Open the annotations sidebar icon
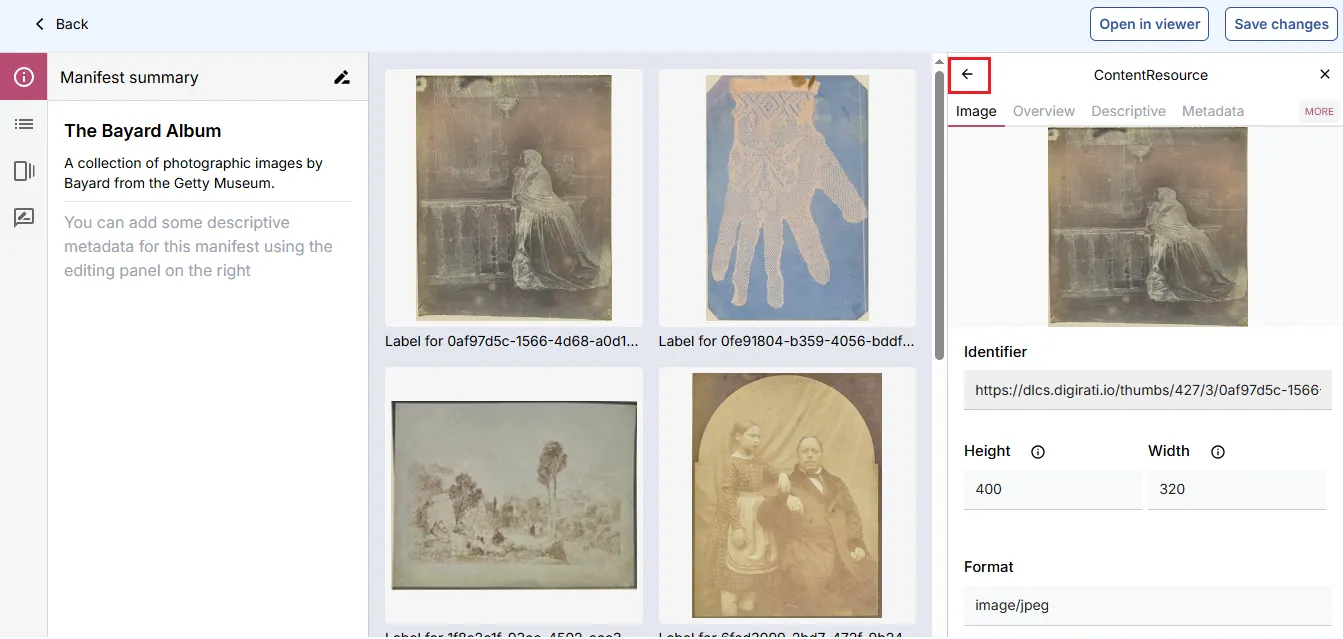 [x=24, y=217]
